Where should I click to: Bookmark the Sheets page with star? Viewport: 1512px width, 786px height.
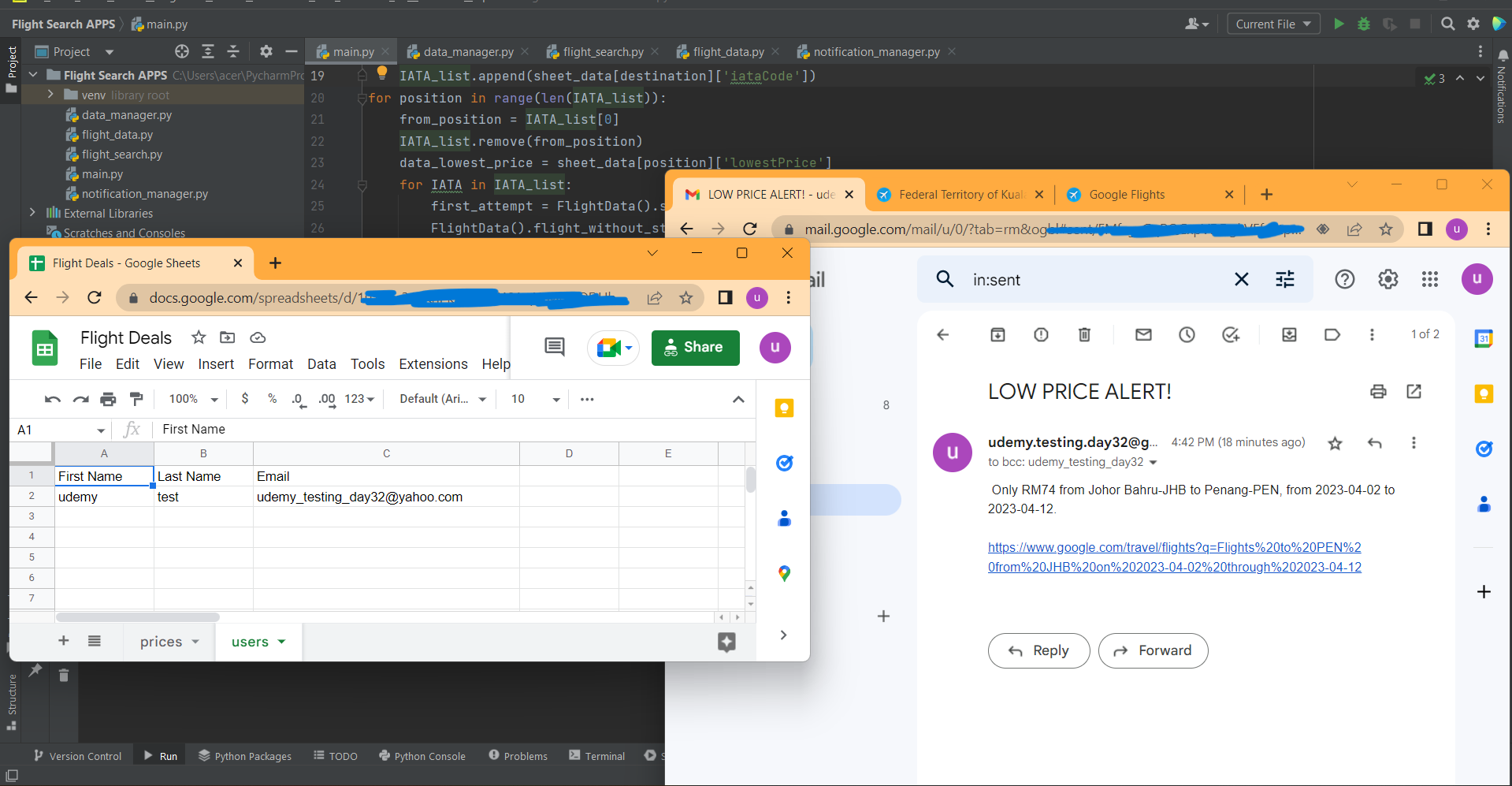tap(686, 297)
